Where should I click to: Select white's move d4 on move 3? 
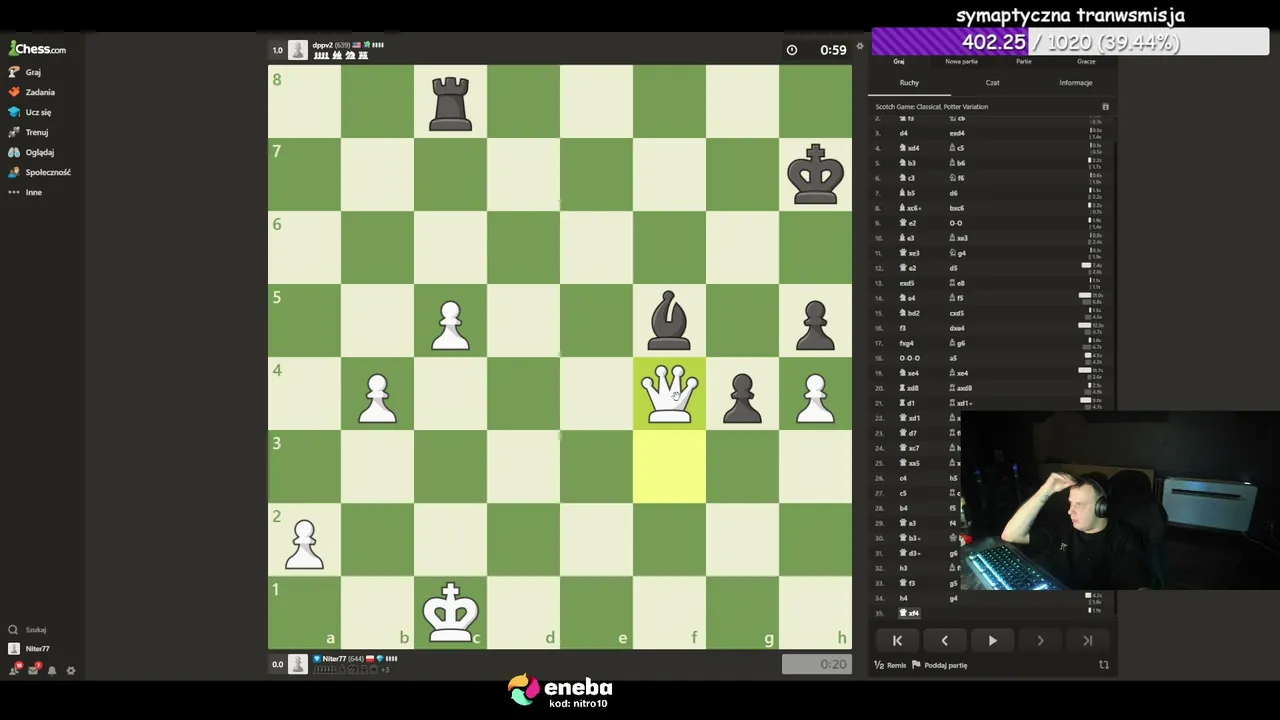pos(903,133)
